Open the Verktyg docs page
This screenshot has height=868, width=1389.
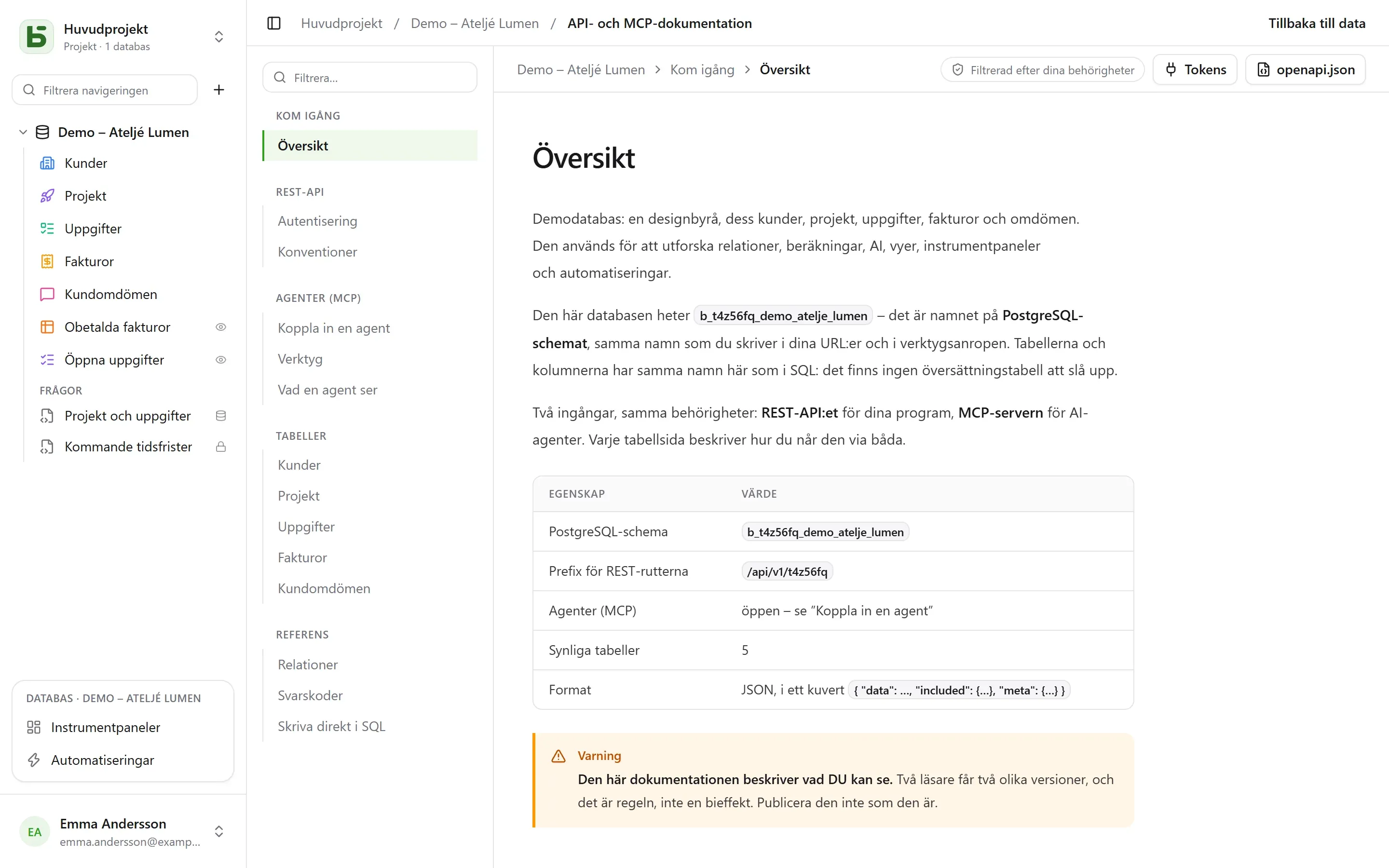tap(300, 359)
